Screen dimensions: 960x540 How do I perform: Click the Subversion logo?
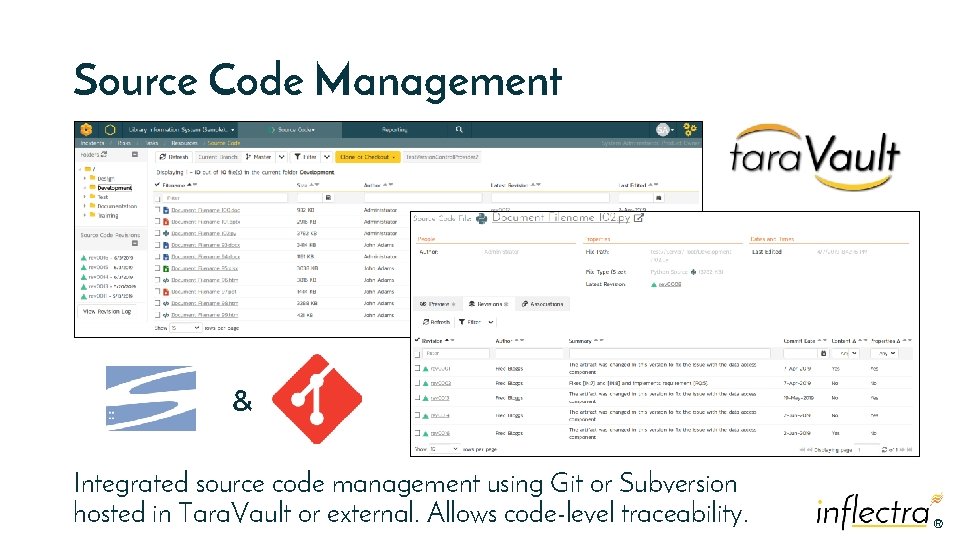point(151,399)
